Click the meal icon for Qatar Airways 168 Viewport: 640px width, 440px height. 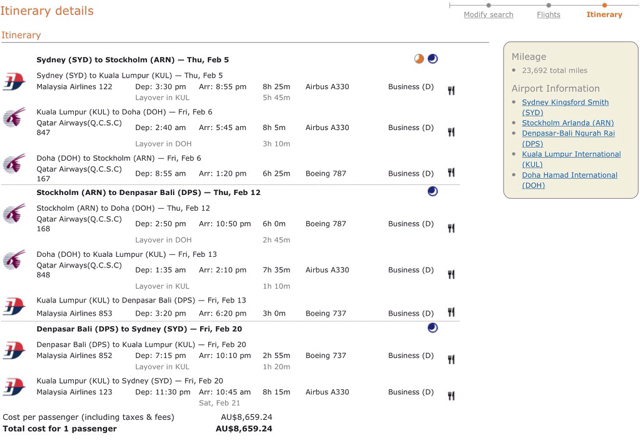tap(451, 228)
